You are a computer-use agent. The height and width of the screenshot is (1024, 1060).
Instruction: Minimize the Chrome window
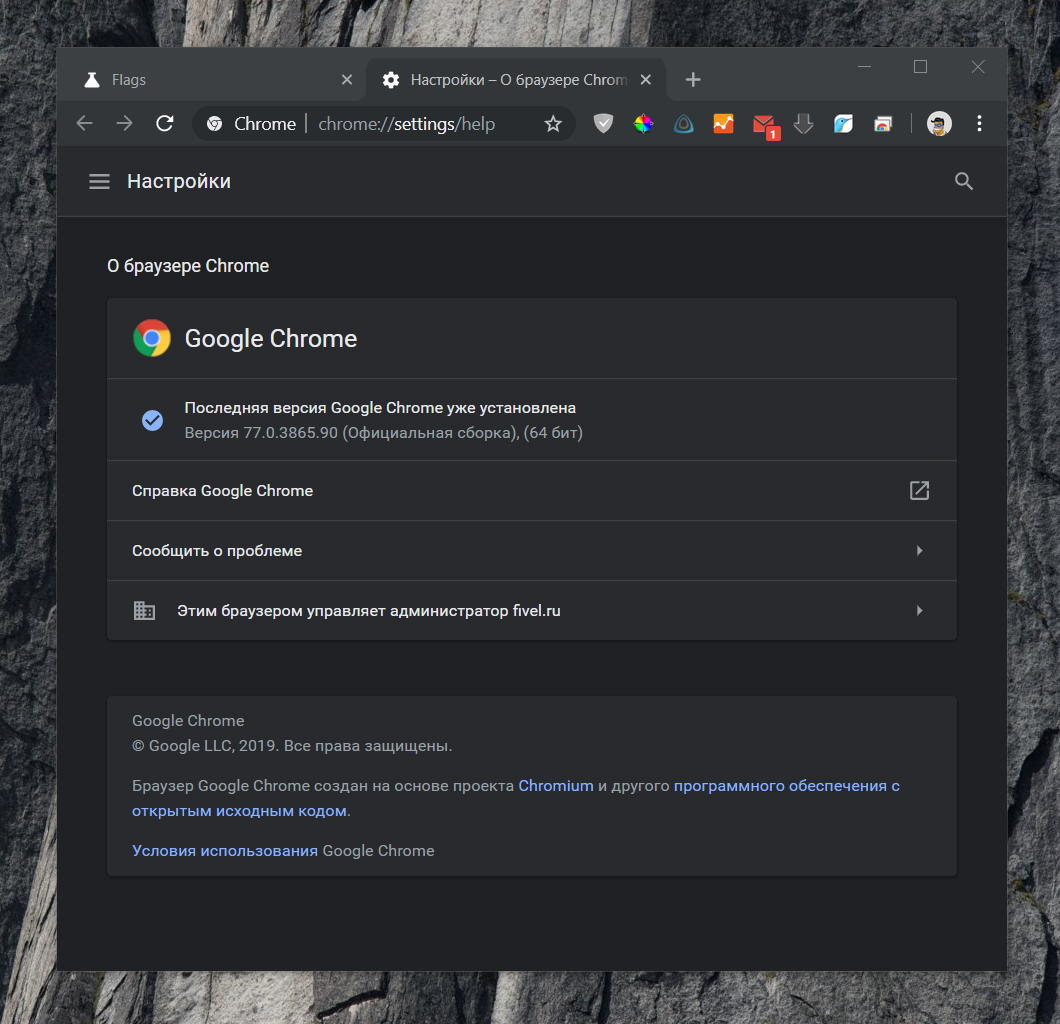[x=864, y=66]
